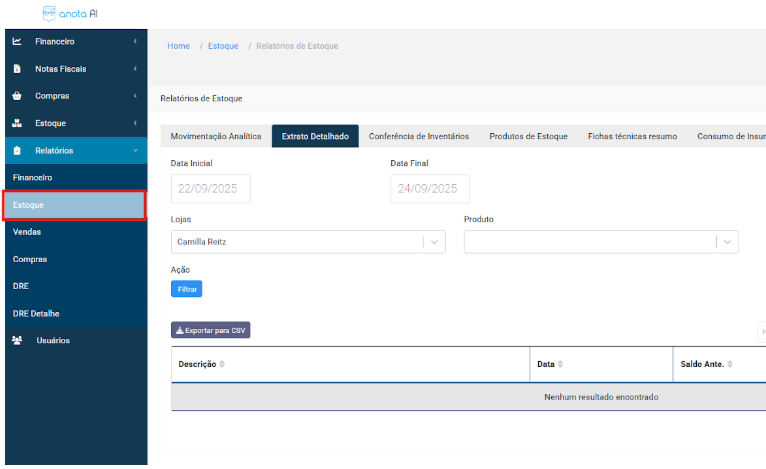Click the Relatórios clipboard icon
The height and width of the screenshot is (469, 766).
[17, 151]
